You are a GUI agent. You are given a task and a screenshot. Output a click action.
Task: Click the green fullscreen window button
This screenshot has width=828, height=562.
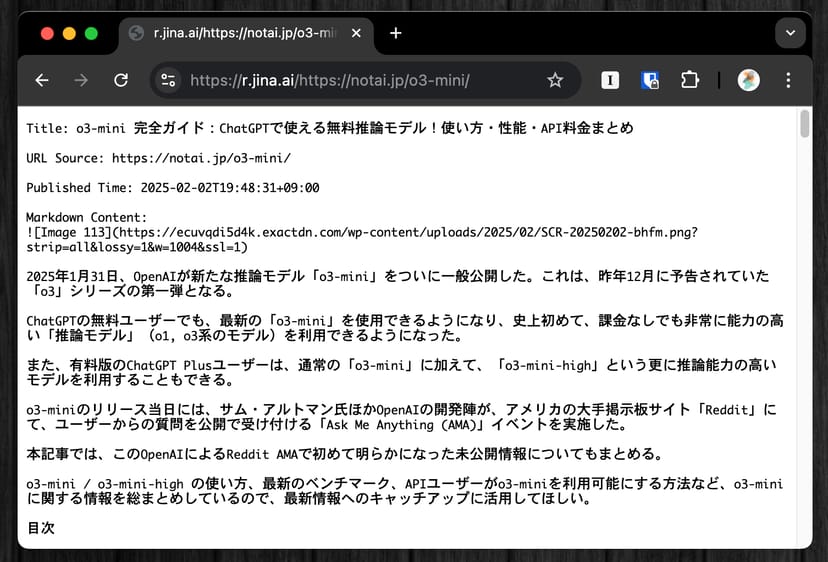point(91,33)
